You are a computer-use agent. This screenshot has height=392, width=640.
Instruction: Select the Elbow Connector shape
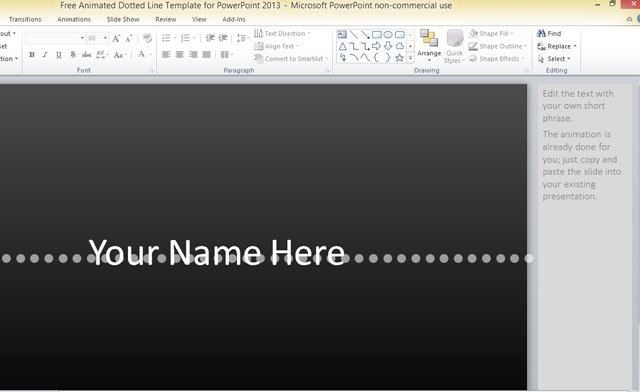(354, 46)
